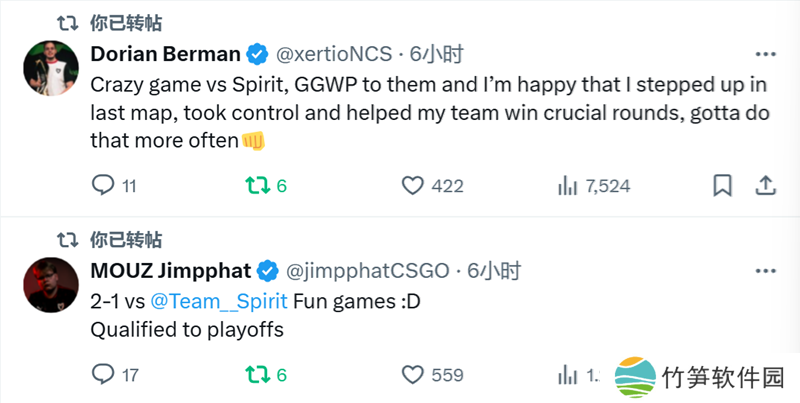View analytics for Dorian Berman's tweet
The width and height of the screenshot is (800, 403).
click(567, 185)
